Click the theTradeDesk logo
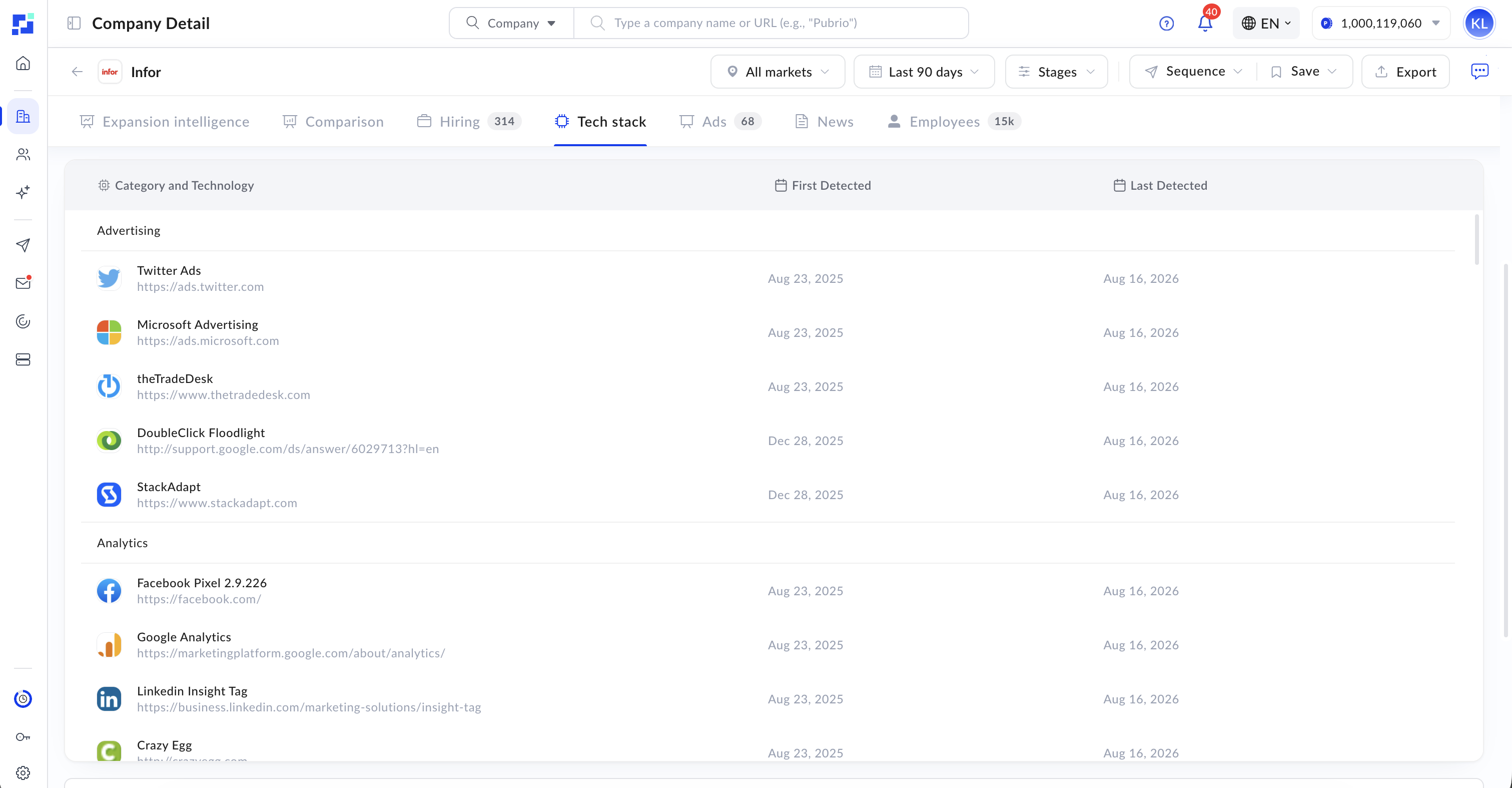Image resolution: width=1512 pixels, height=788 pixels. click(109, 386)
